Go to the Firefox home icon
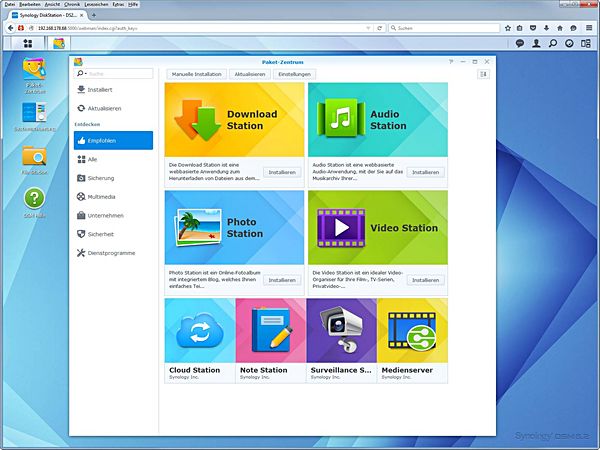 [560, 28]
